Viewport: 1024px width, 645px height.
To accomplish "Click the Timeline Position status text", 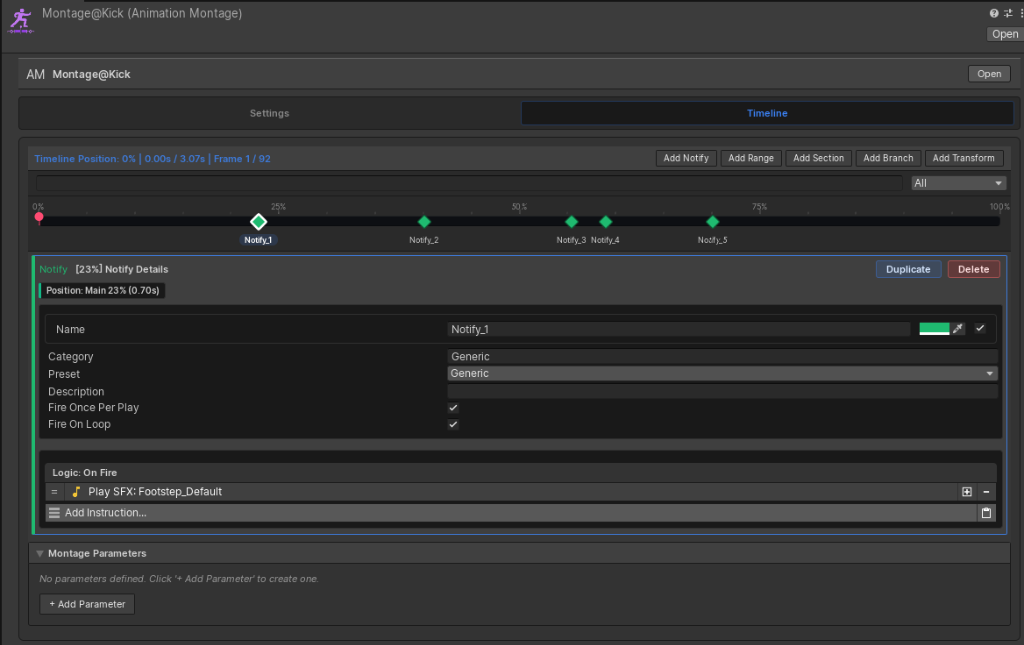I will coord(152,159).
